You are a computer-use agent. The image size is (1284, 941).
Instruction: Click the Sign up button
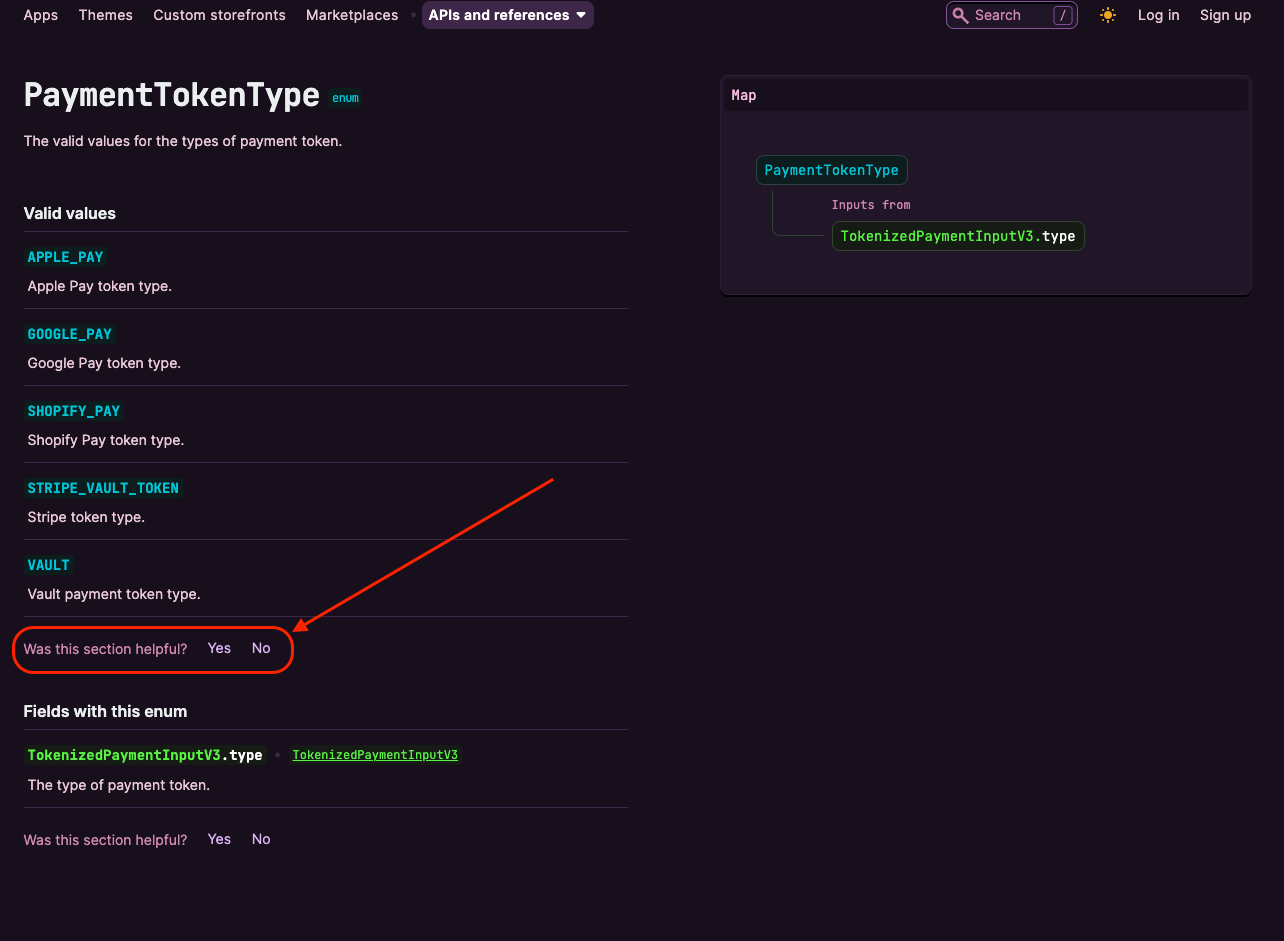pyautogui.click(x=1225, y=15)
